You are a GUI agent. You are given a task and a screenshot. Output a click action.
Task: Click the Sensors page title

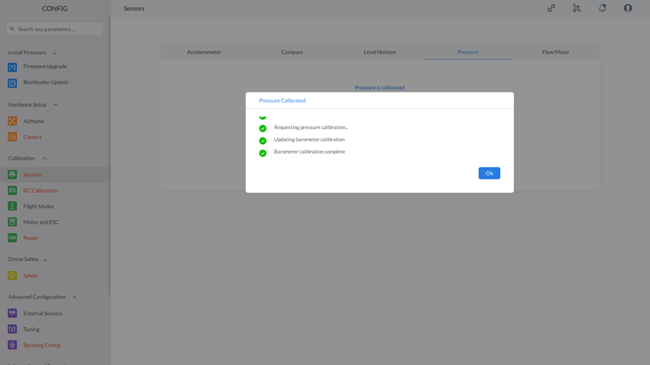point(134,8)
